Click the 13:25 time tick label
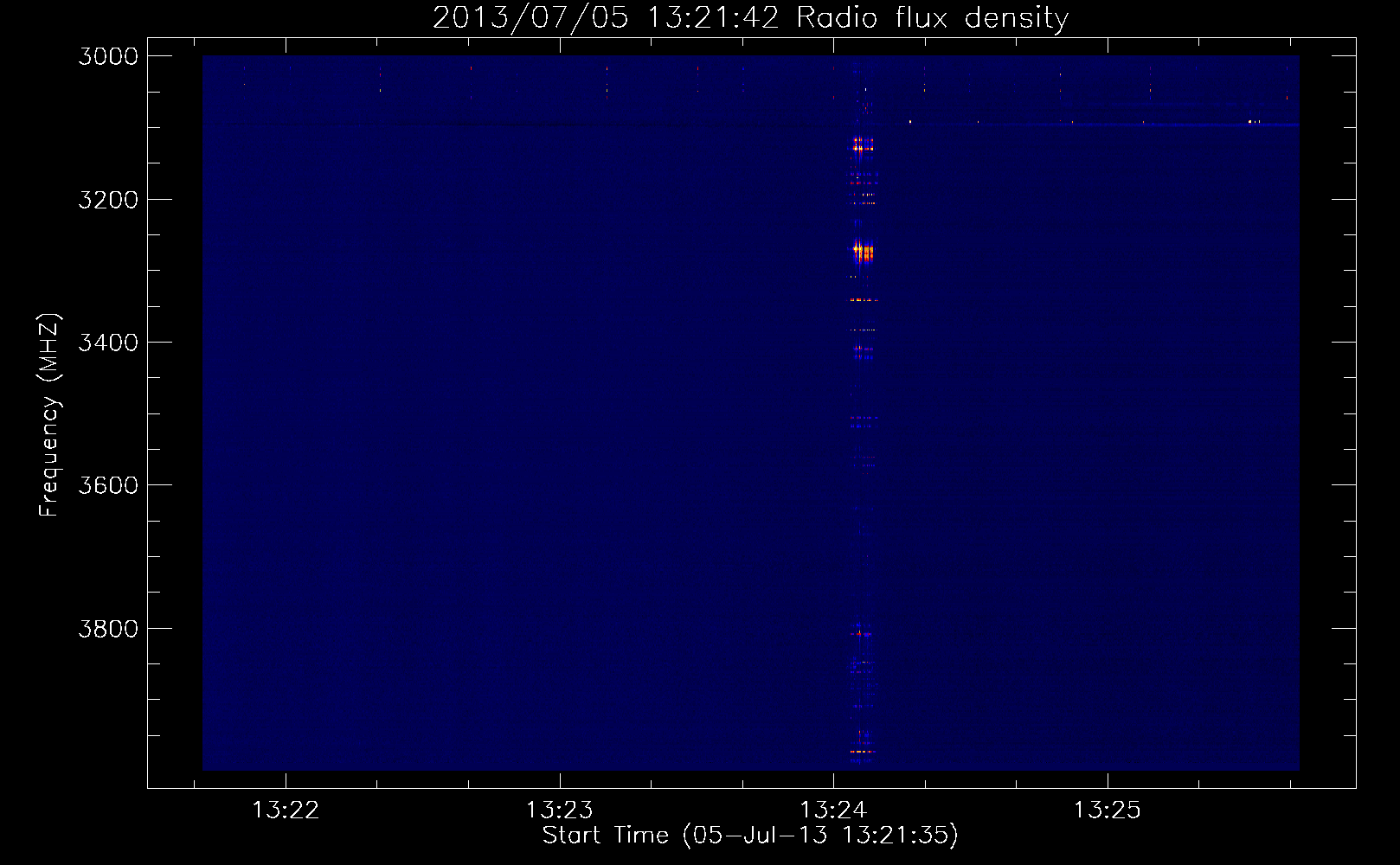1400x865 pixels. [x=1108, y=810]
